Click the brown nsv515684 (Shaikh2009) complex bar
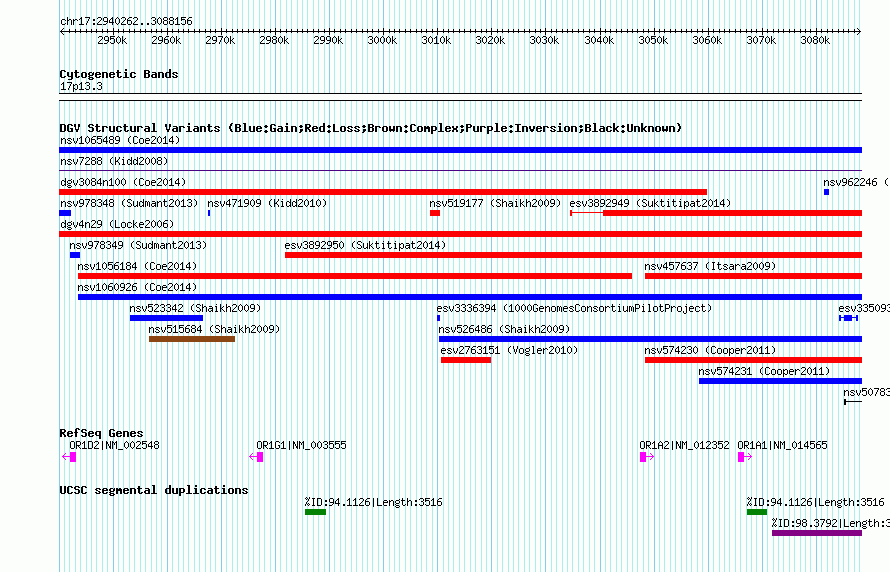Screen dimensions: 890x572 click(192, 339)
